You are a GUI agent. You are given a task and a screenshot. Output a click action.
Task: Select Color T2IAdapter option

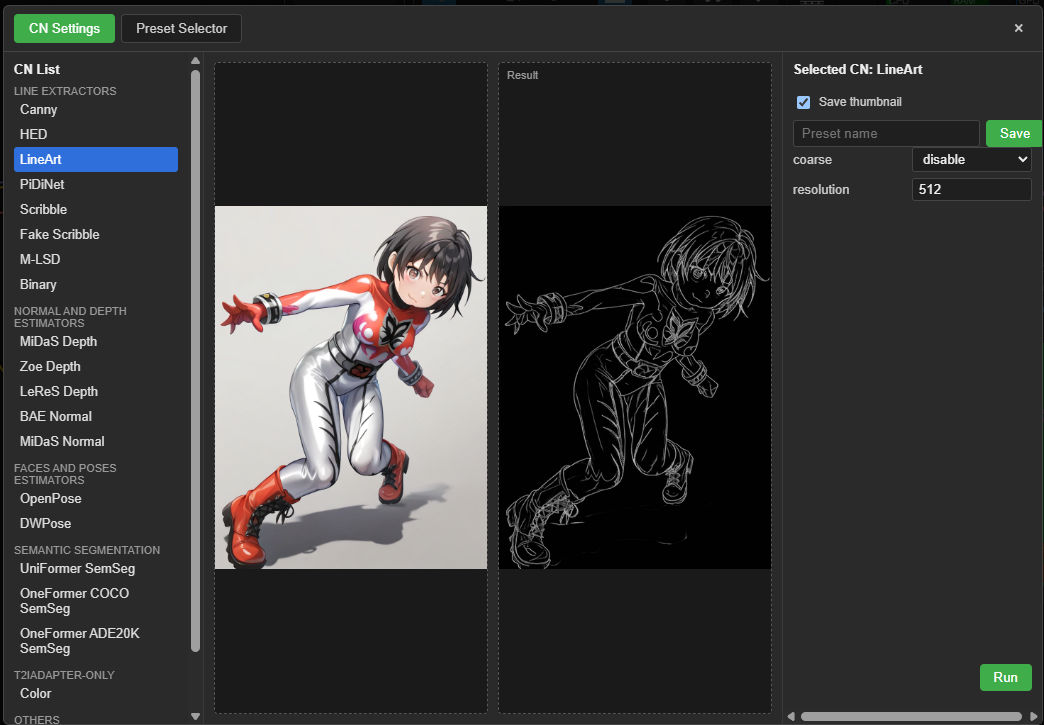click(x=96, y=694)
